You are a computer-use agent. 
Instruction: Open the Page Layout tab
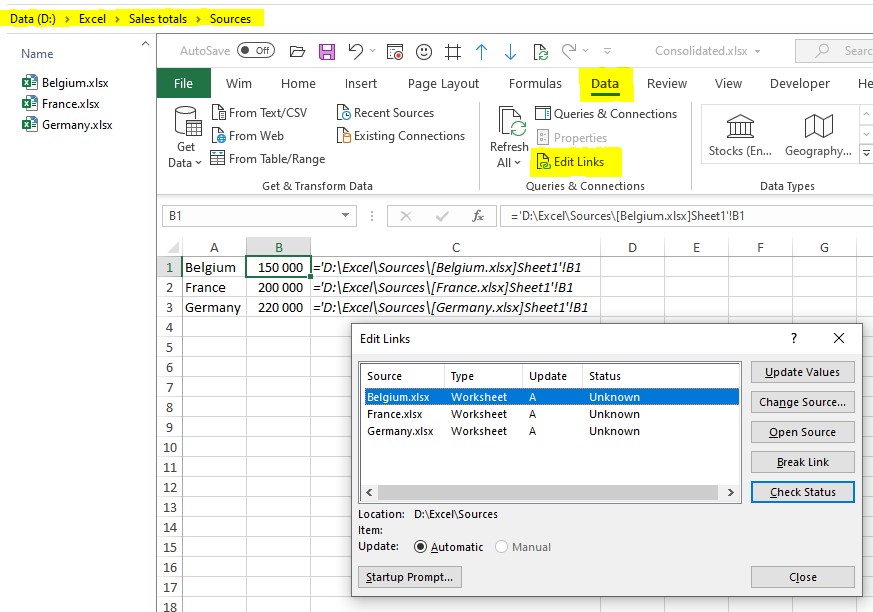point(443,84)
